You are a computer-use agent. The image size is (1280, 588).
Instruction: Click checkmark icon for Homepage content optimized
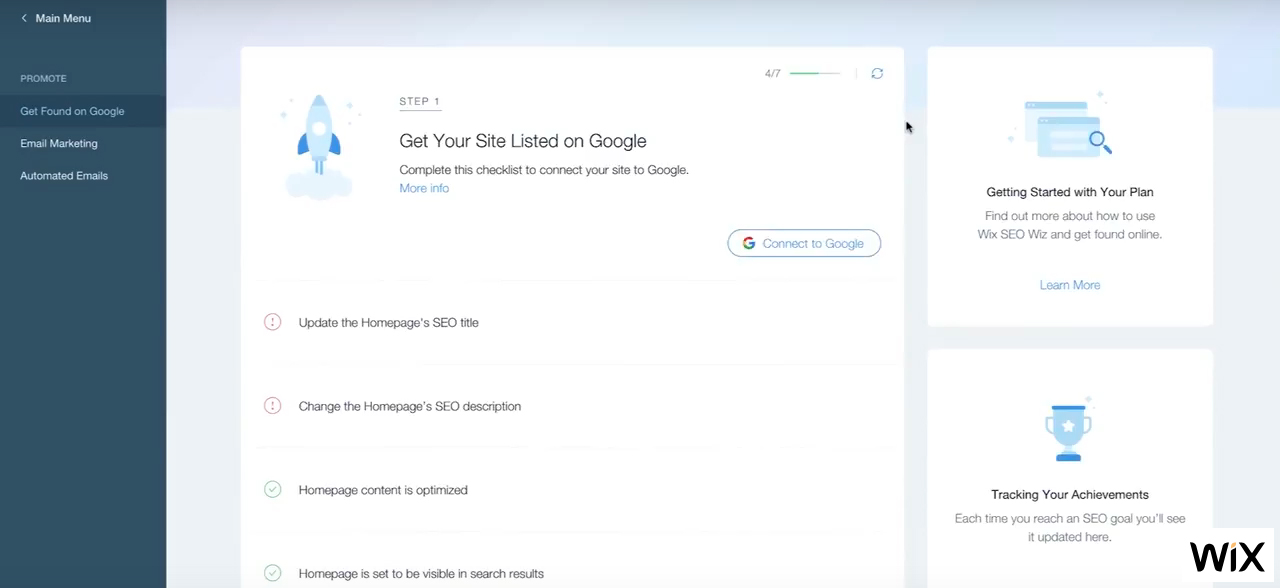(x=272, y=490)
